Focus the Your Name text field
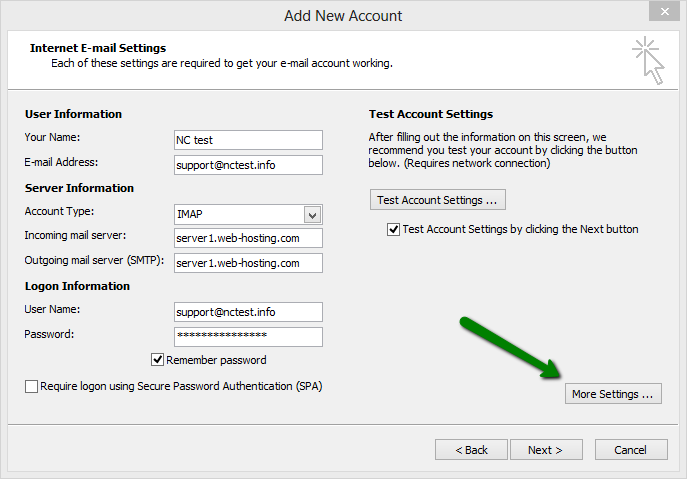Screen dimensions: 687x479 click(248, 140)
